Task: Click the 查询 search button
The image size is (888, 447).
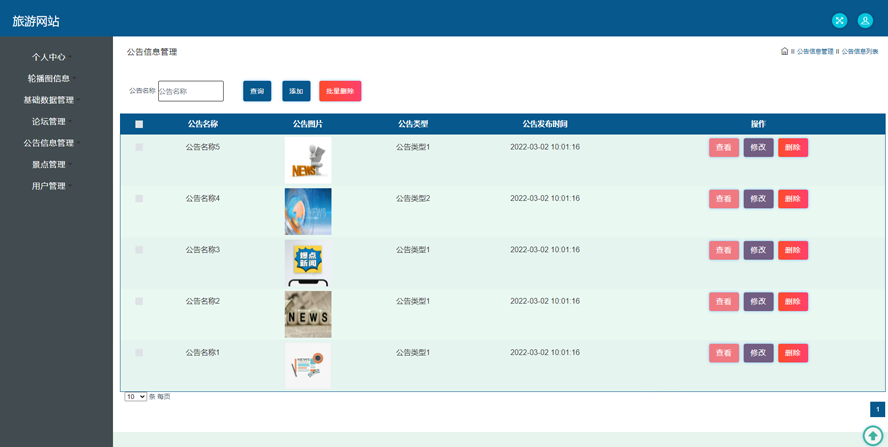Action: (257, 91)
